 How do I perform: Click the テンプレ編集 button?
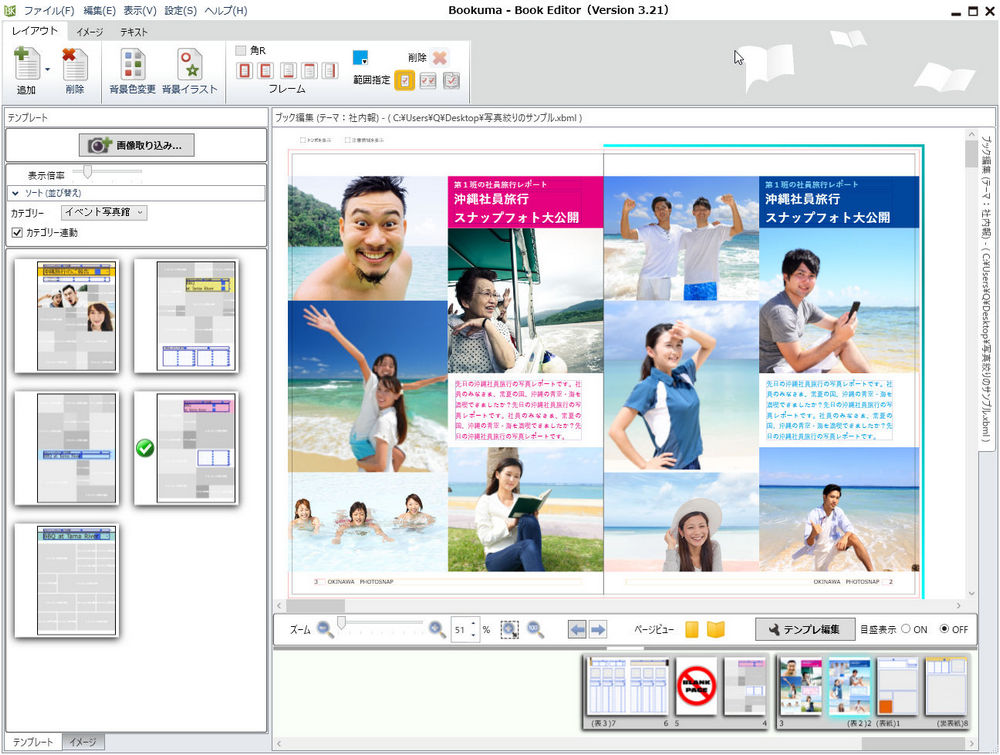pos(805,629)
